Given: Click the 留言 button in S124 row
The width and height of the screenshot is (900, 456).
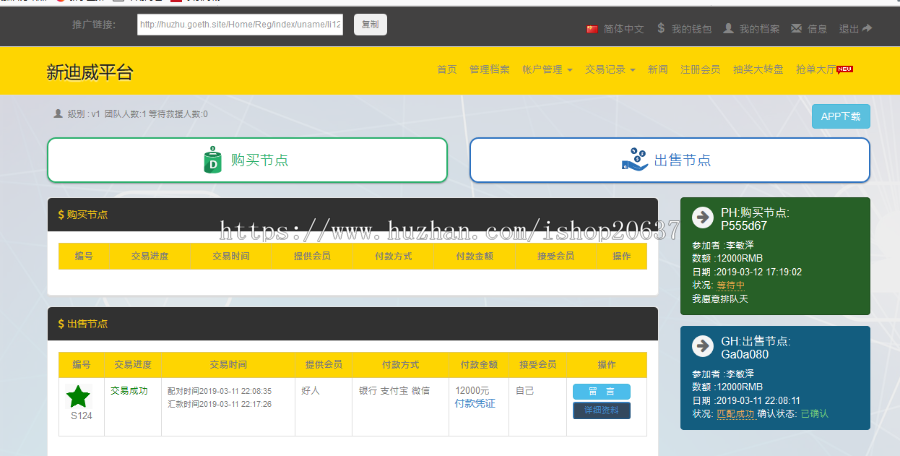Looking at the screenshot, I should (602, 392).
